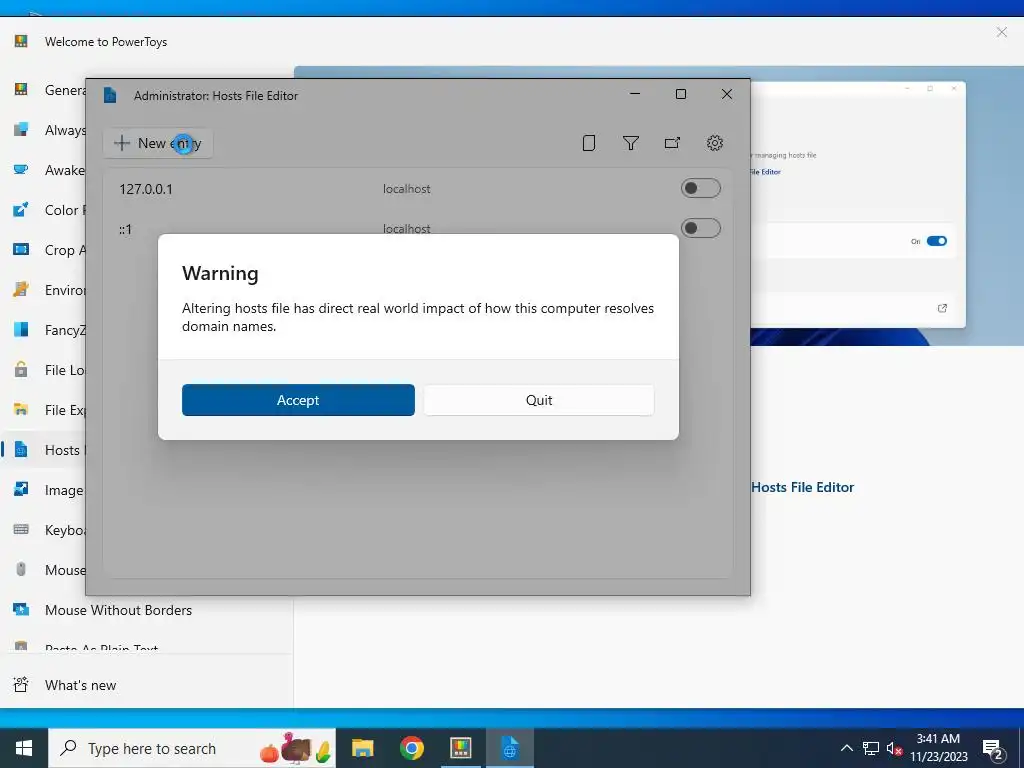Click the Environment Variables icon
The image size is (1024, 768).
click(21, 289)
